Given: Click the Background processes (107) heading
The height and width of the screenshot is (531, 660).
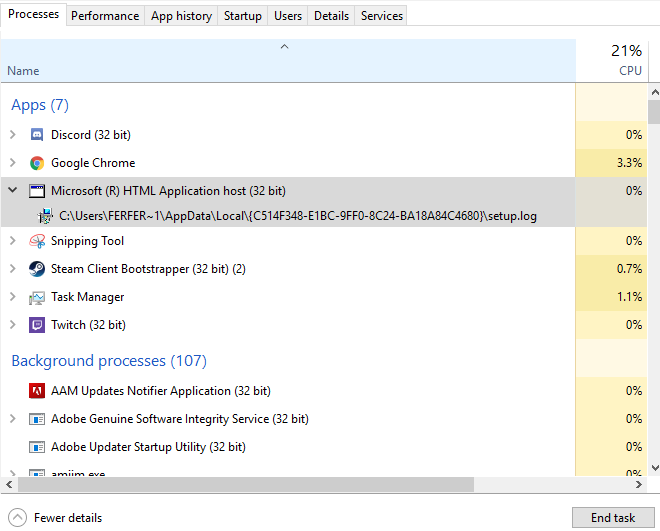Looking at the screenshot, I should pyautogui.click(x=109, y=361).
